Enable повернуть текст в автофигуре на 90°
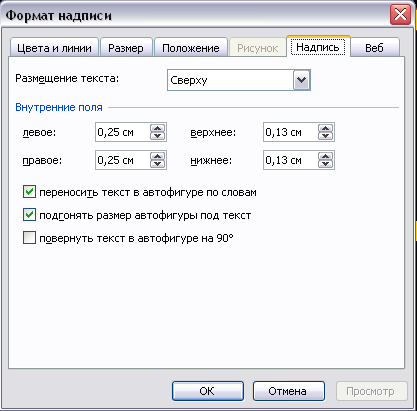417x411 pixels. pos(29,238)
